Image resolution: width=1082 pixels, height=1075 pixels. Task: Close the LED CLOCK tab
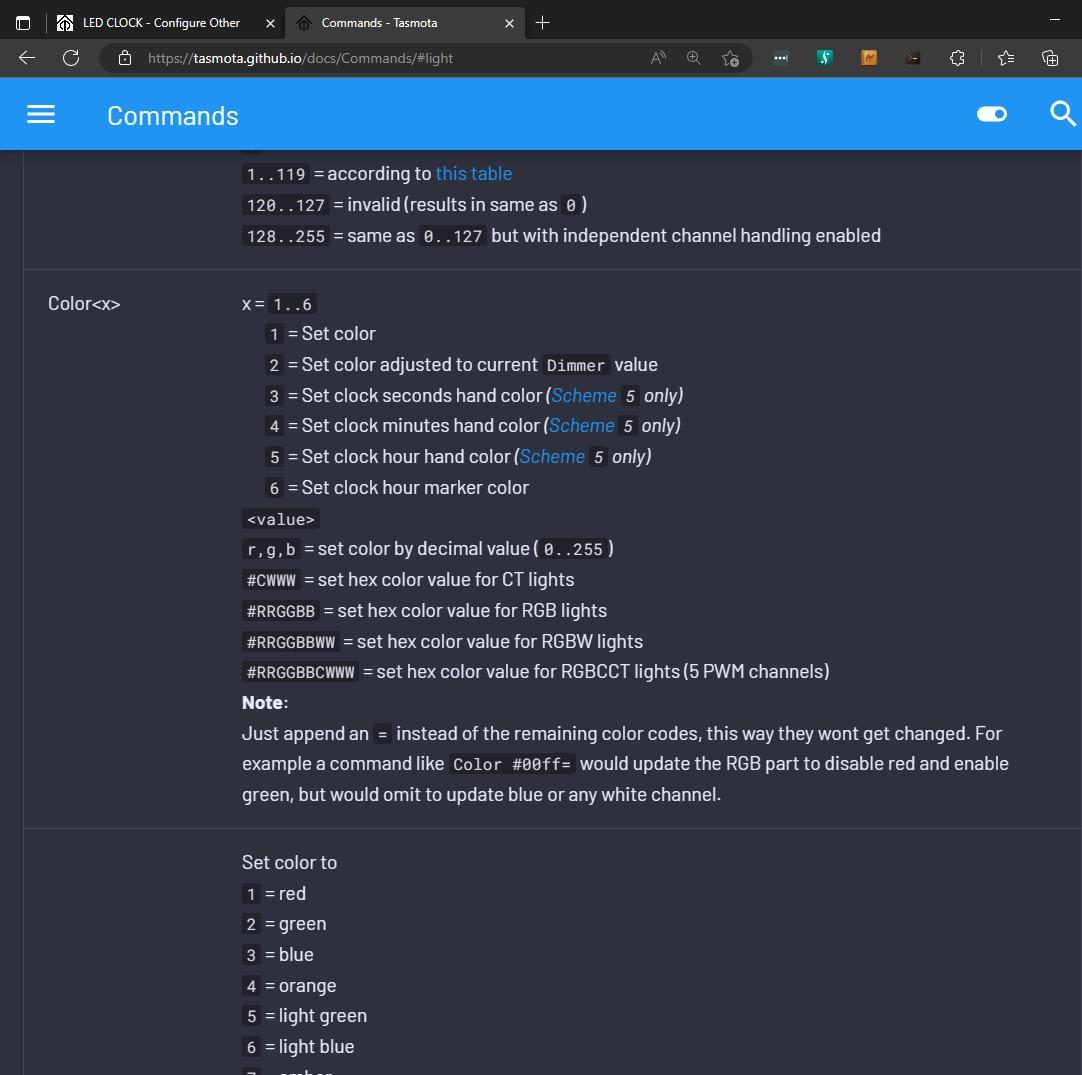click(271, 22)
